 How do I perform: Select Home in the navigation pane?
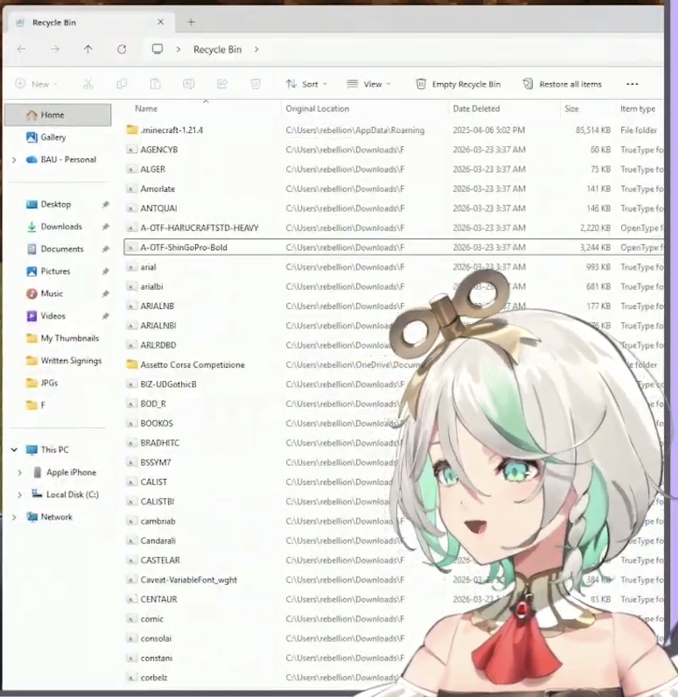(x=58, y=115)
